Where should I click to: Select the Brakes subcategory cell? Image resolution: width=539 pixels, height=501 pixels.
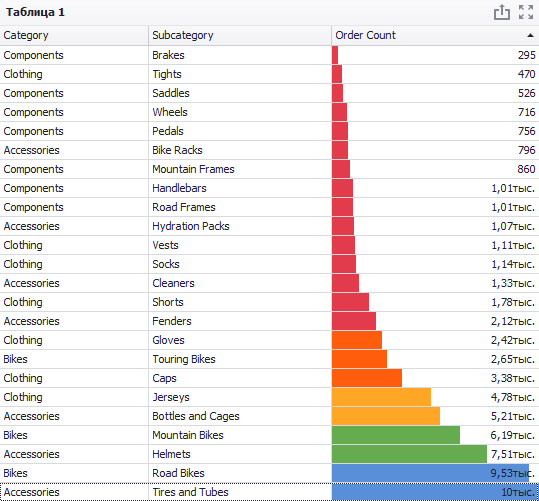(240, 55)
